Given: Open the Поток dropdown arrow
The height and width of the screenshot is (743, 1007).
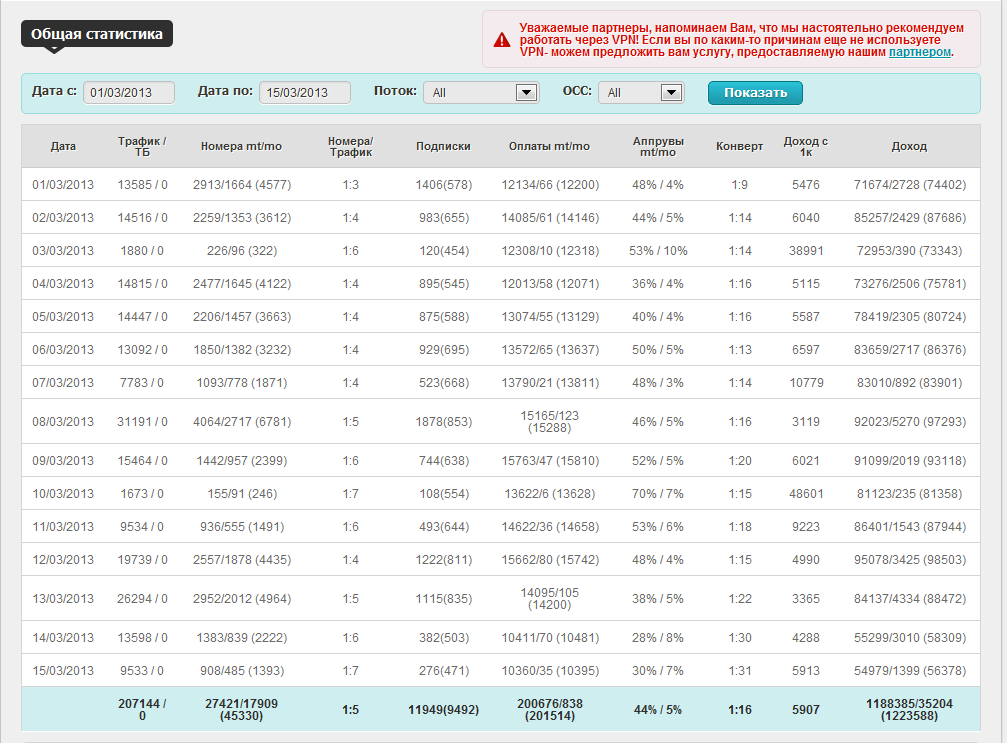Looking at the screenshot, I should tap(526, 92).
